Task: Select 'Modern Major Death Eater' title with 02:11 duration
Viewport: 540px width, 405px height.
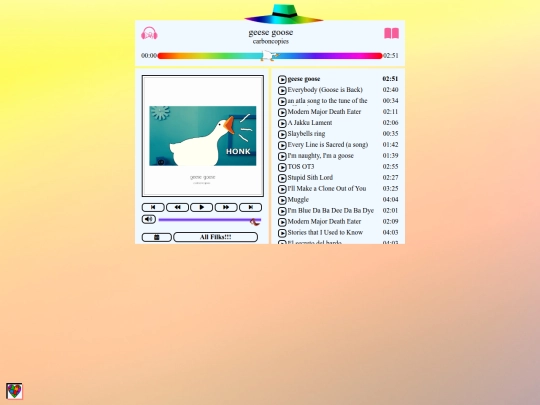Action: [324, 112]
